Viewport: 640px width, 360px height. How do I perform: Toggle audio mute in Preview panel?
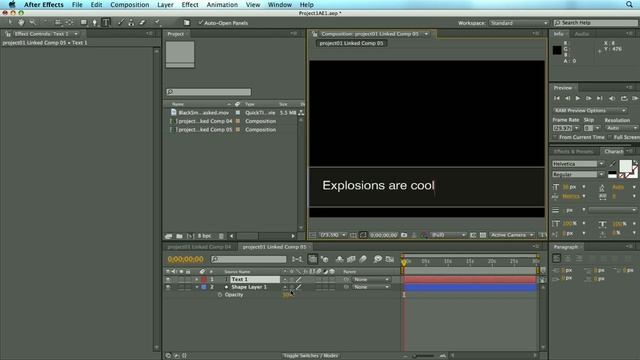[611, 98]
